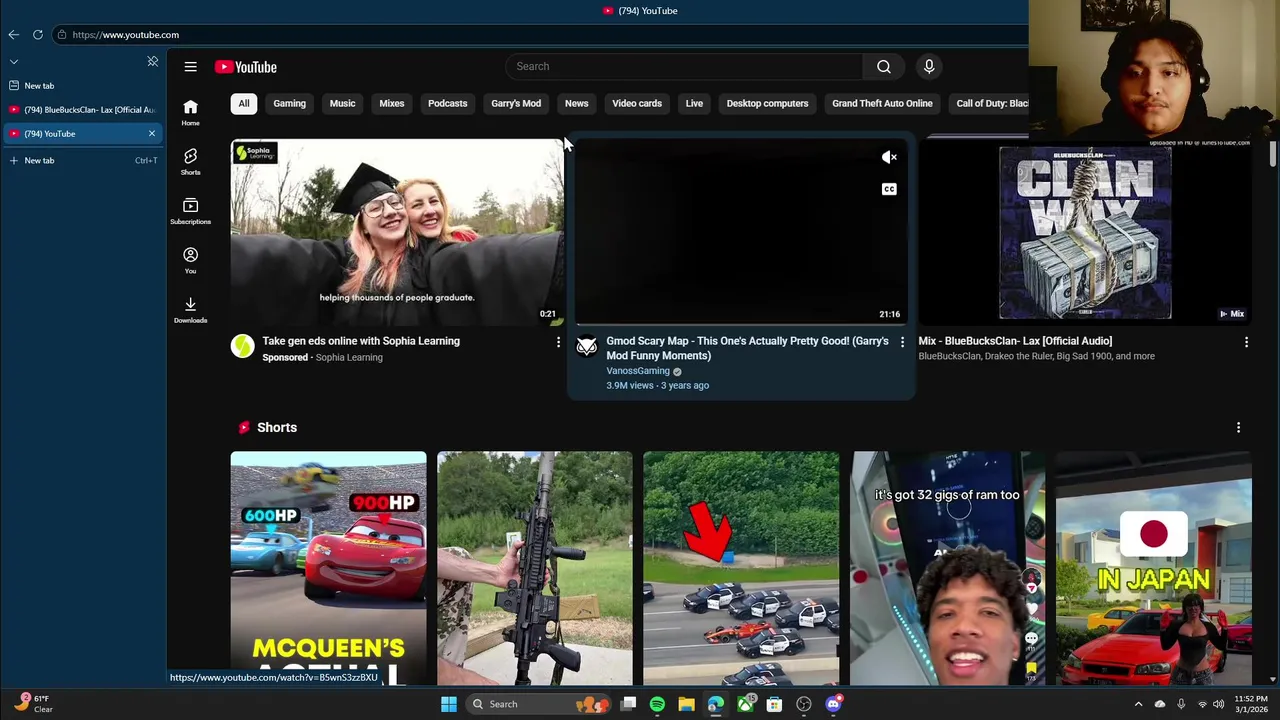Image resolution: width=1280 pixels, height=720 pixels.
Task: Open the You page in sidebar
Action: pos(190,261)
